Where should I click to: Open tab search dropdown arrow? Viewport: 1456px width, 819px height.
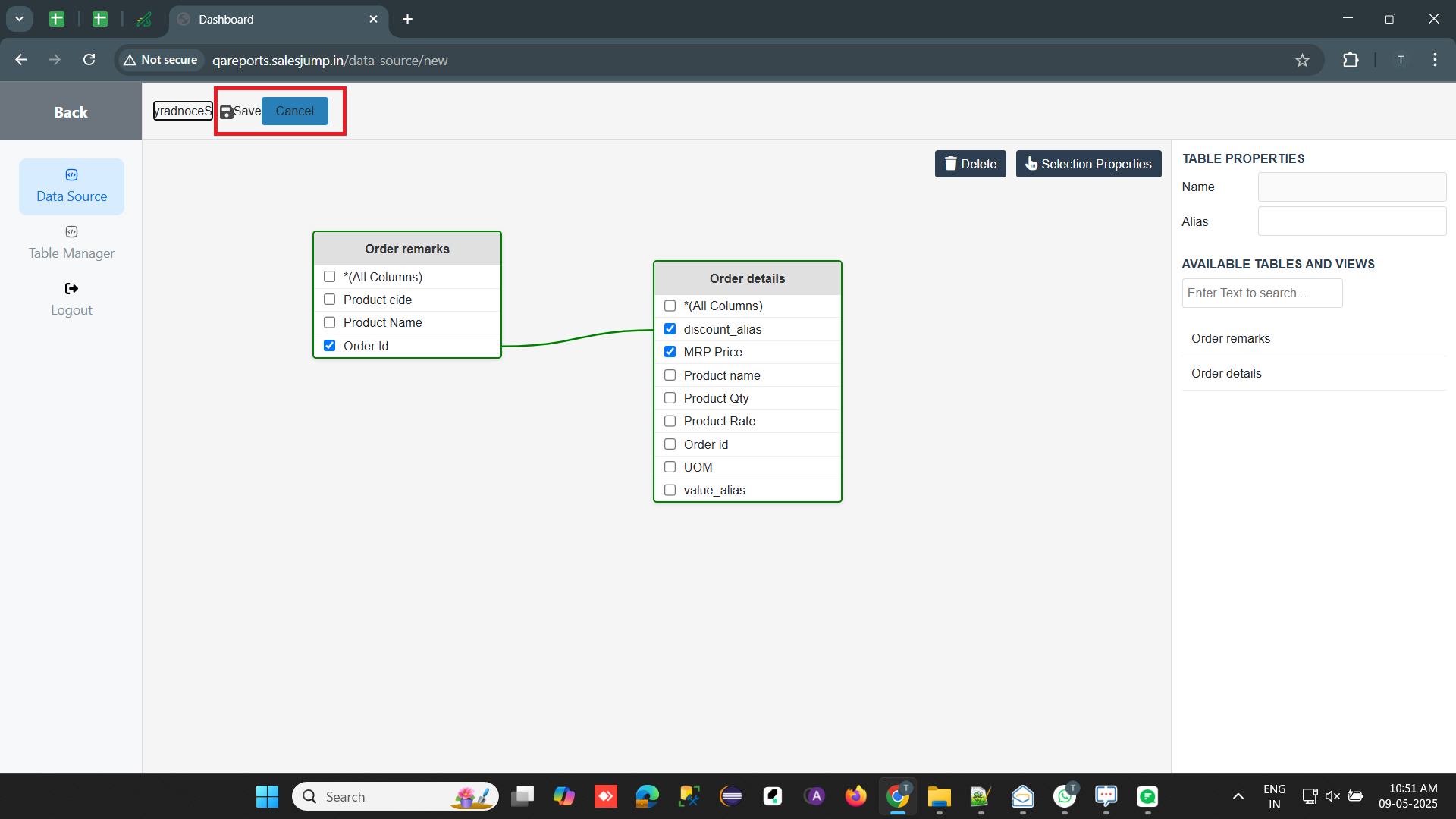pos(19,19)
